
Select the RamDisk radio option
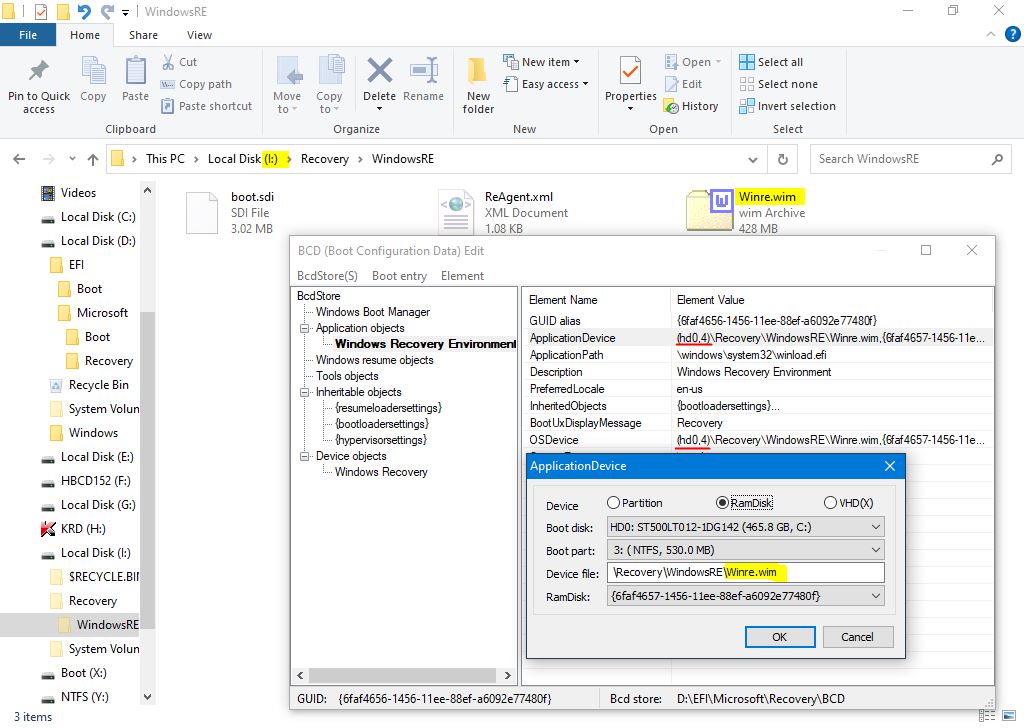coord(722,503)
